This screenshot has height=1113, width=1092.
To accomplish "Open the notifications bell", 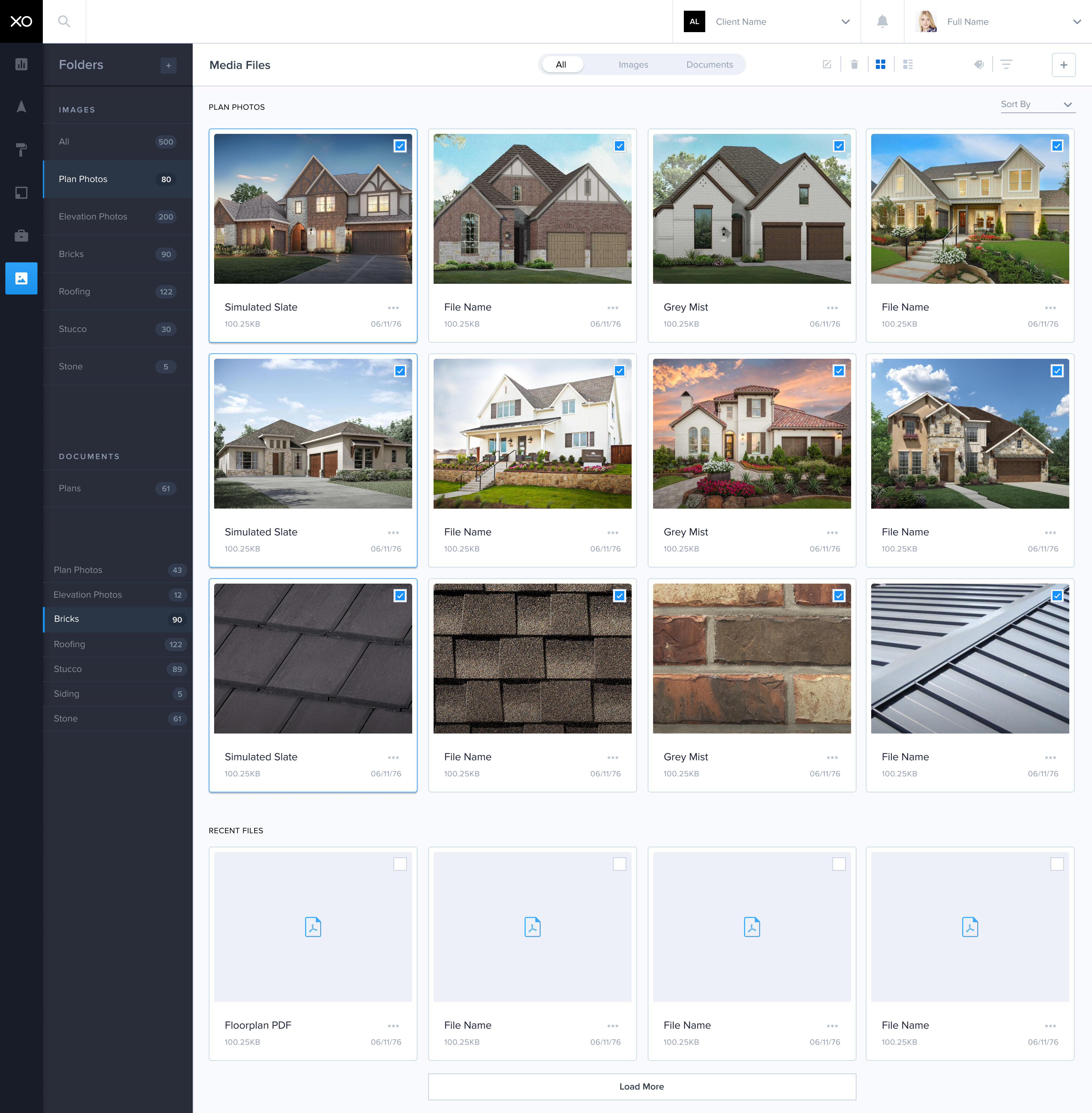I will click(x=882, y=22).
